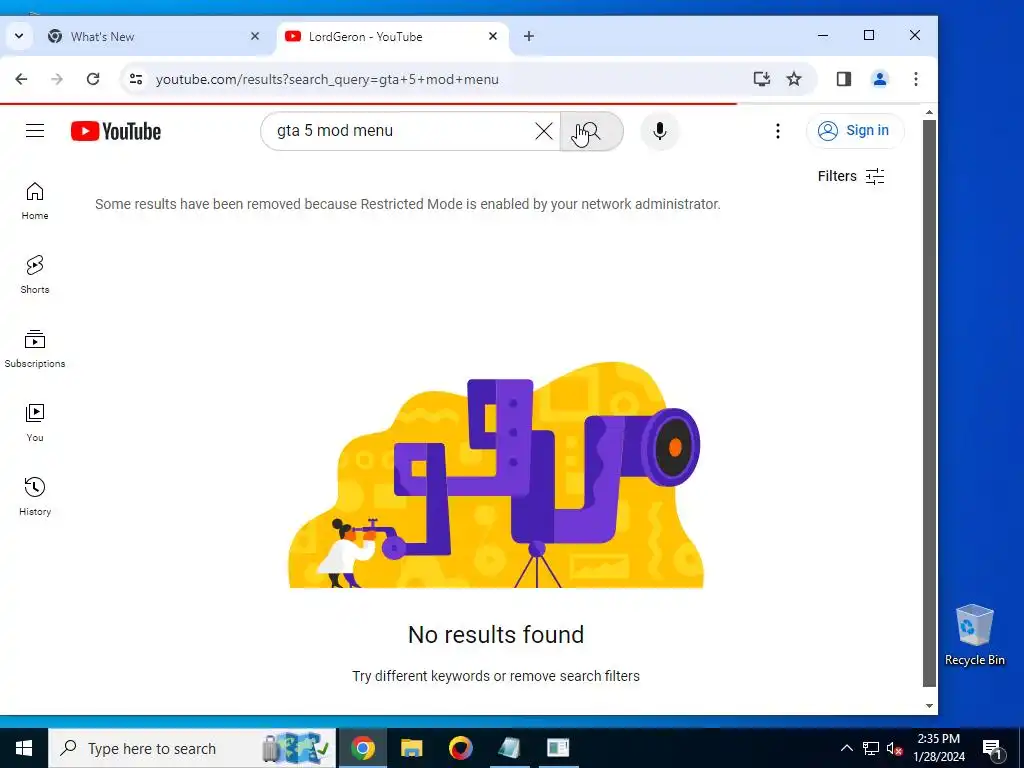Click the Restricted Mode notice text
The width and height of the screenshot is (1024, 768).
pyautogui.click(x=408, y=204)
